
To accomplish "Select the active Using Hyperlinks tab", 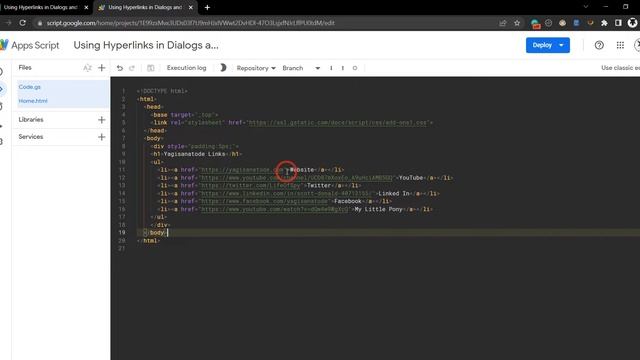I will pyautogui.click(x=145, y=7).
